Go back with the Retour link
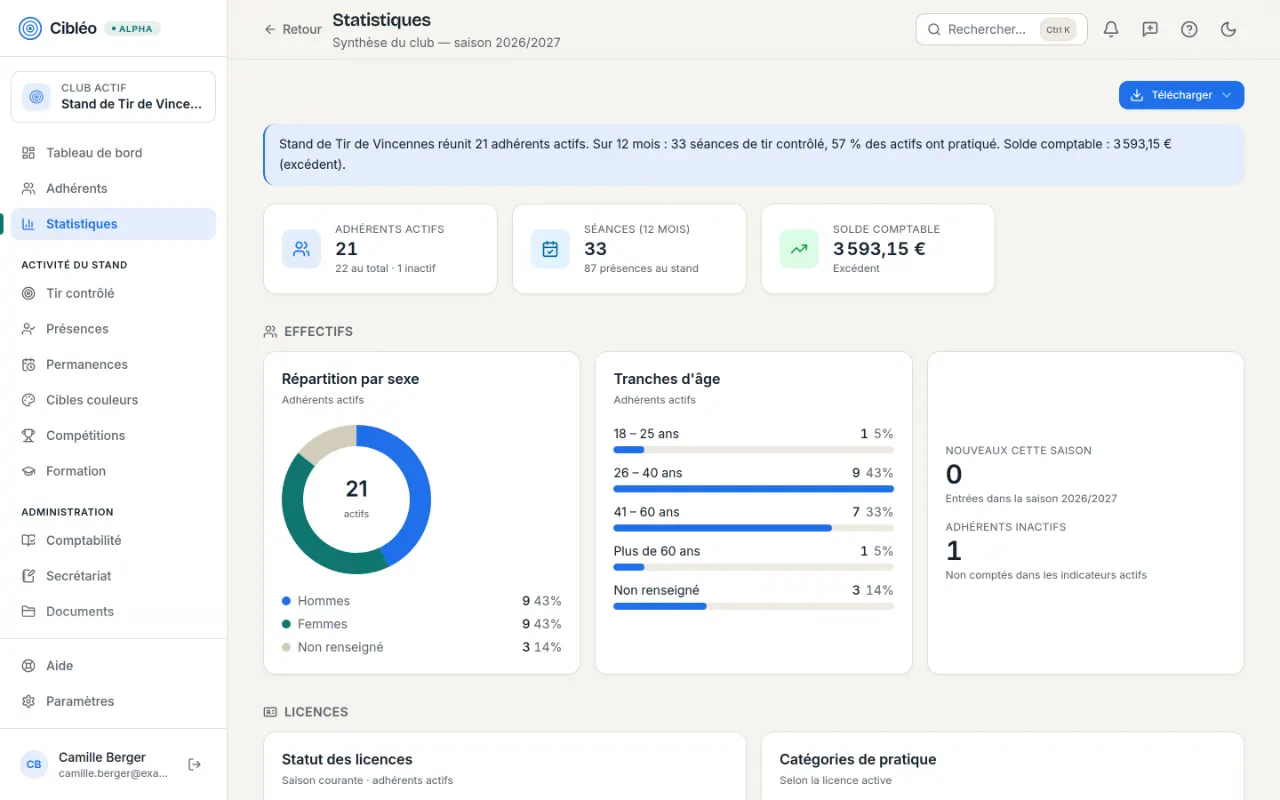 [293, 30]
